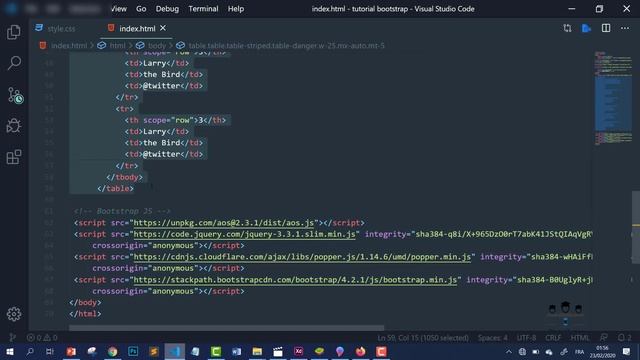
Task: Switch to the style.css tab
Action: tap(61, 29)
